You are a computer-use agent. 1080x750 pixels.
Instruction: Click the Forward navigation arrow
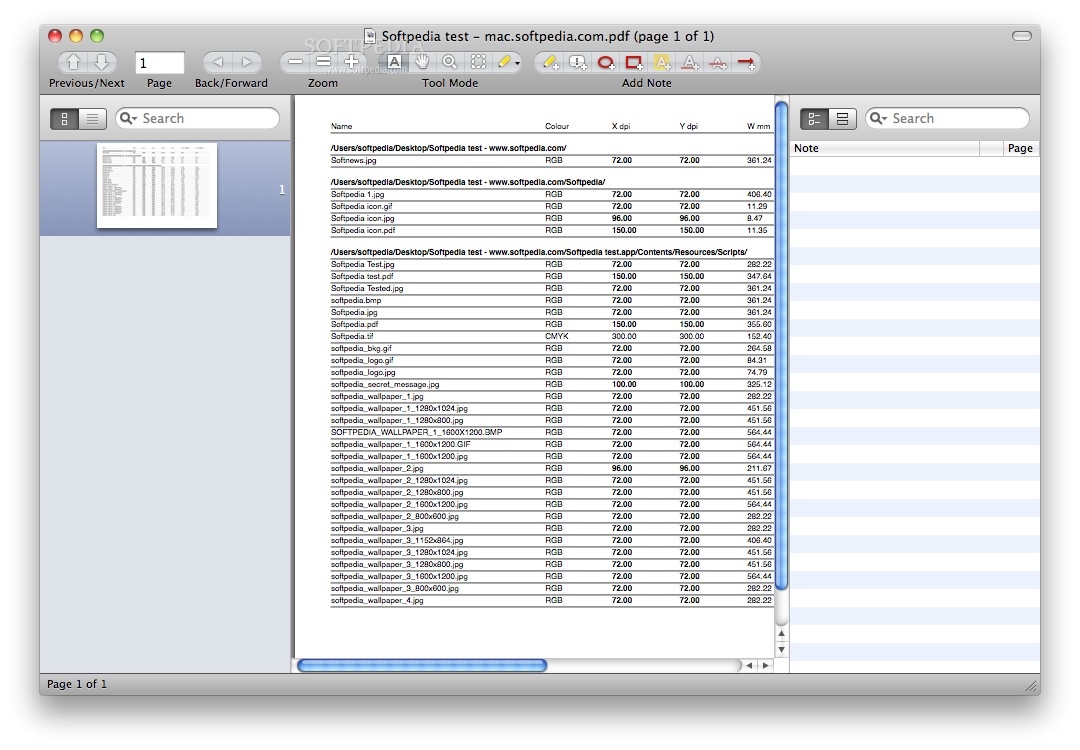coord(247,63)
